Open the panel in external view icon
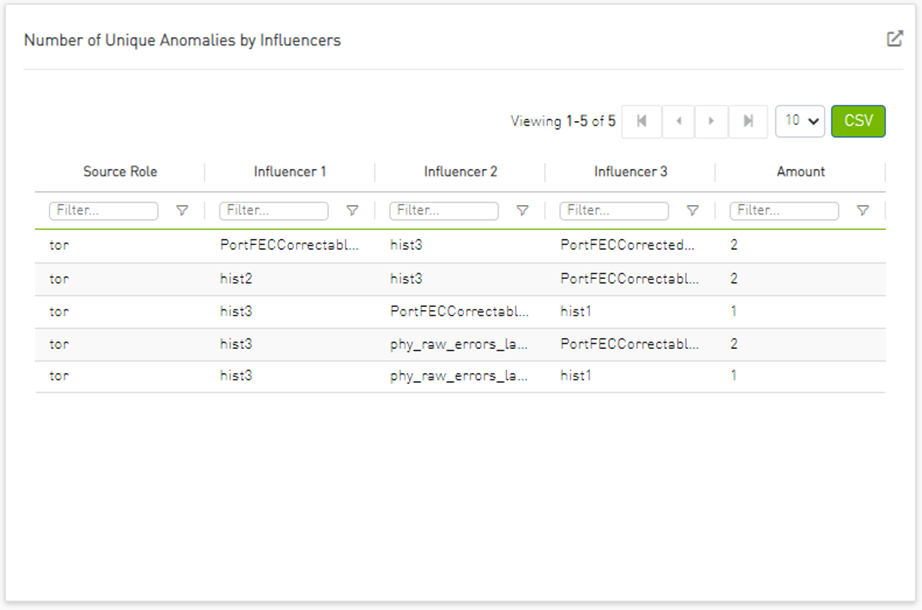The height and width of the screenshot is (610, 922). coord(894,39)
